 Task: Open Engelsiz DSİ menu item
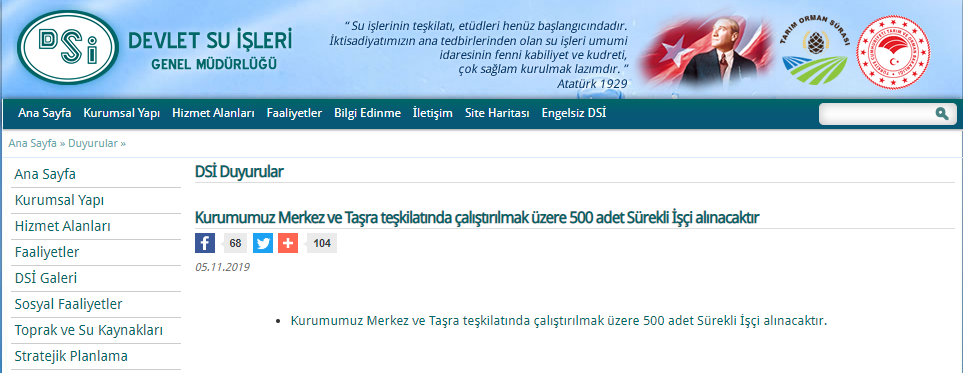click(x=574, y=113)
